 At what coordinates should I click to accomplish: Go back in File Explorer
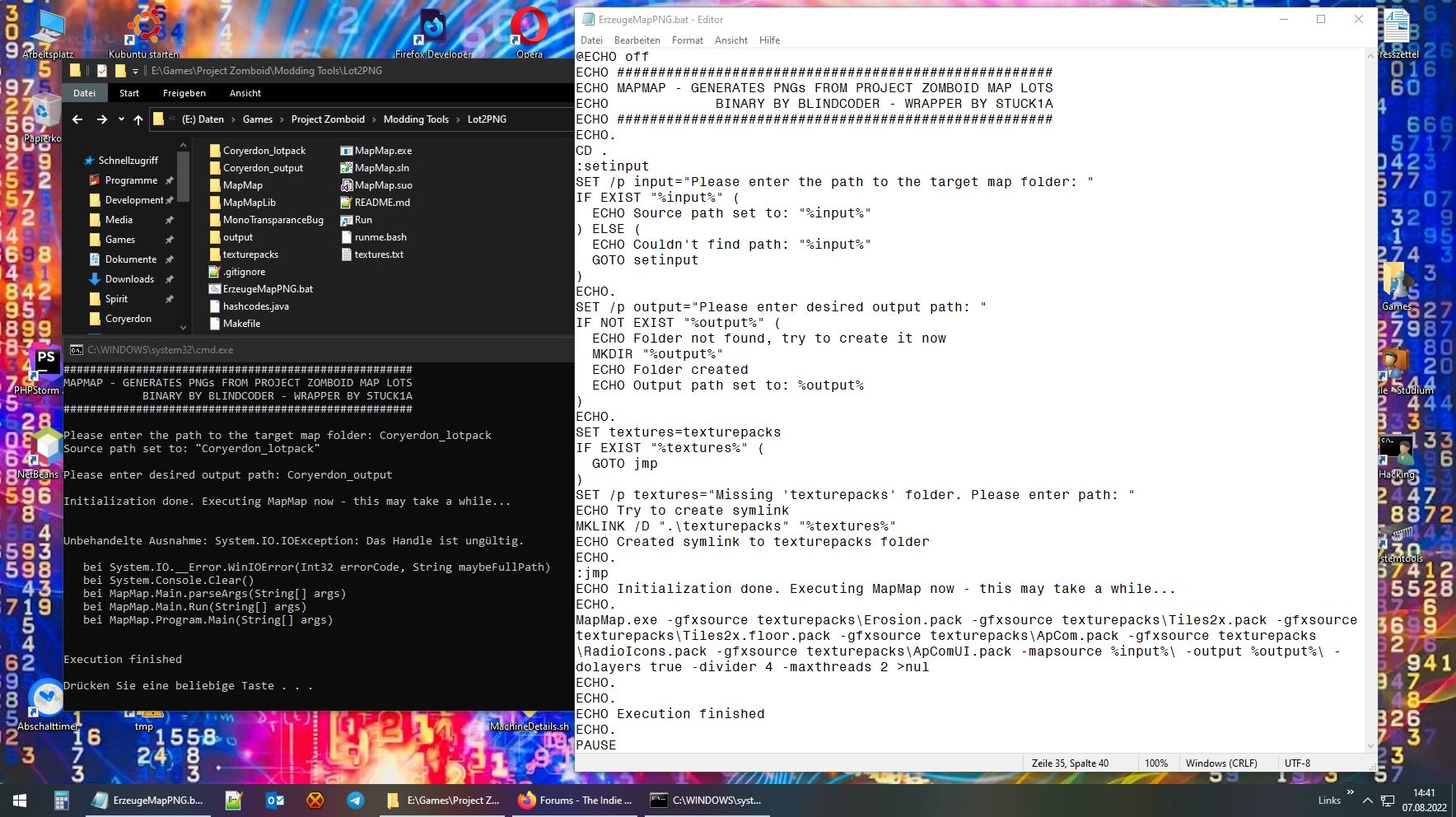[x=77, y=119]
